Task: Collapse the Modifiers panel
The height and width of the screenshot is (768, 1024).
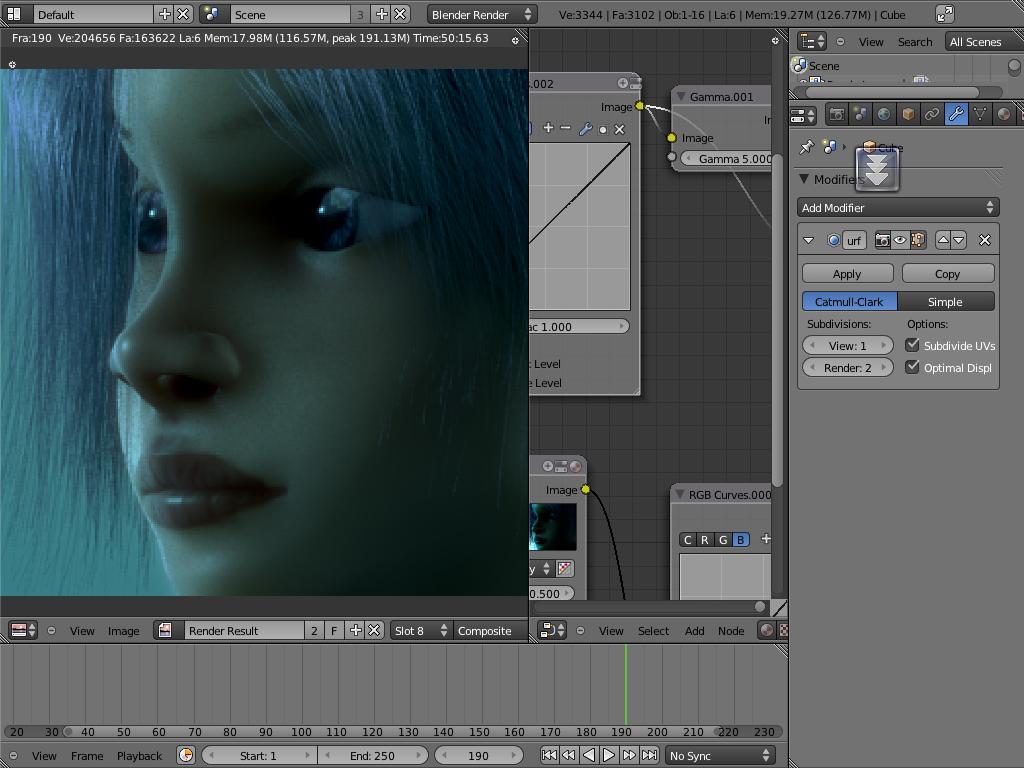Action: pos(806,180)
